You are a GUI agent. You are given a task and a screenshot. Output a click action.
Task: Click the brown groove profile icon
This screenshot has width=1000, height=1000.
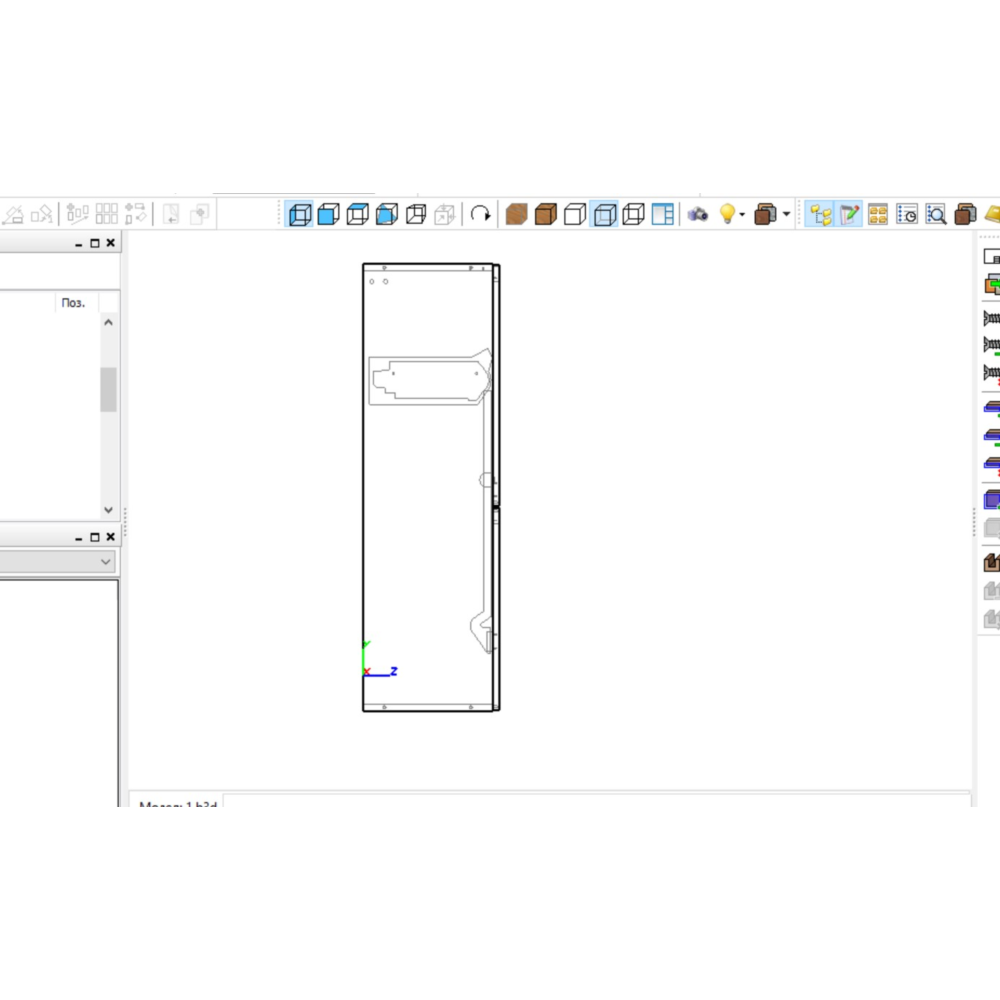pos(991,562)
